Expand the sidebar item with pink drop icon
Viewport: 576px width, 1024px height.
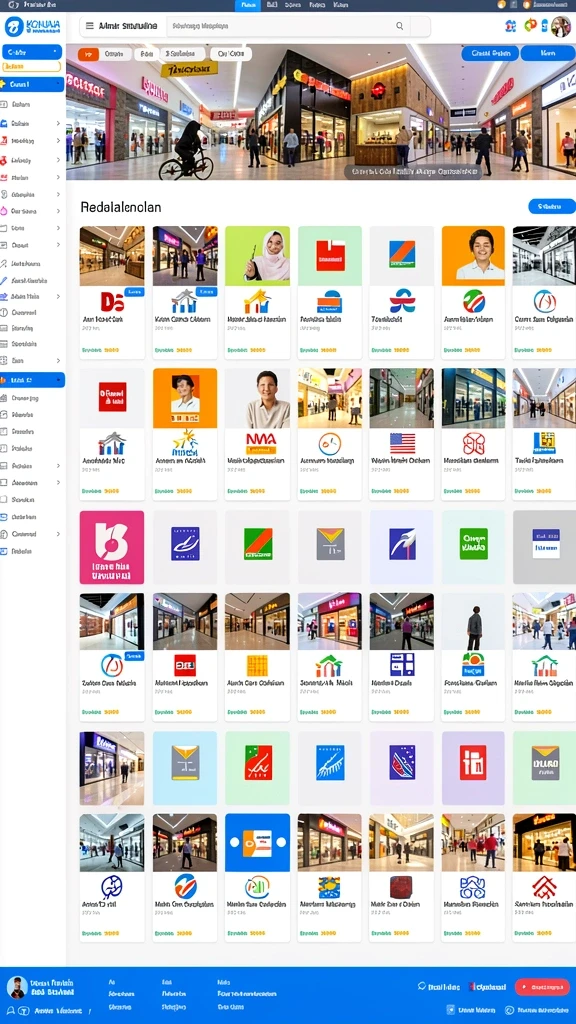click(31, 211)
